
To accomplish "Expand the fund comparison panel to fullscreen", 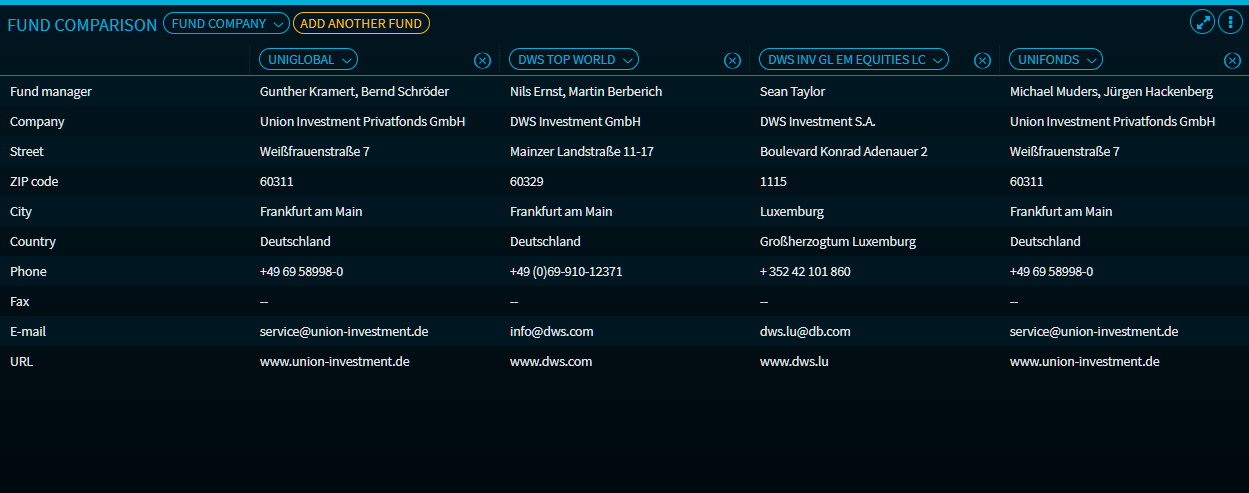I will coord(1202,22).
